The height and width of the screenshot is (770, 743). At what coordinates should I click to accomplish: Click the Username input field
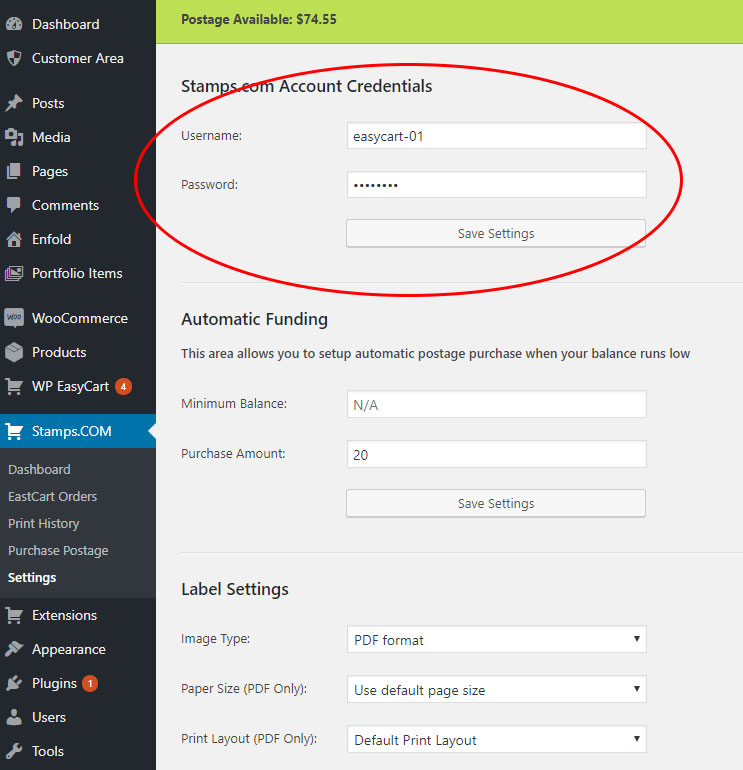coord(496,136)
